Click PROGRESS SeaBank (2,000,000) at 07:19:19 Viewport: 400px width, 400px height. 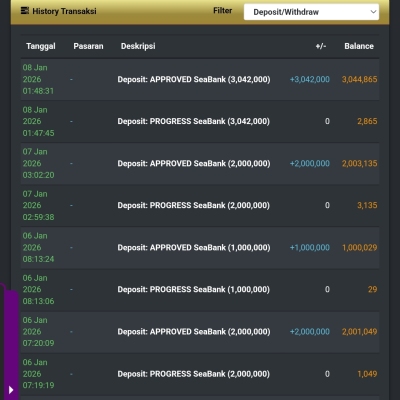(193, 374)
